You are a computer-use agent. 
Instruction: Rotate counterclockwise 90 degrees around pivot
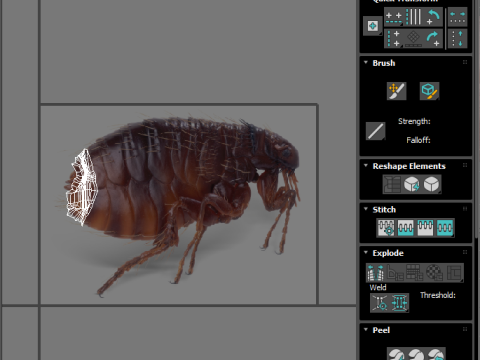click(x=433, y=17)
